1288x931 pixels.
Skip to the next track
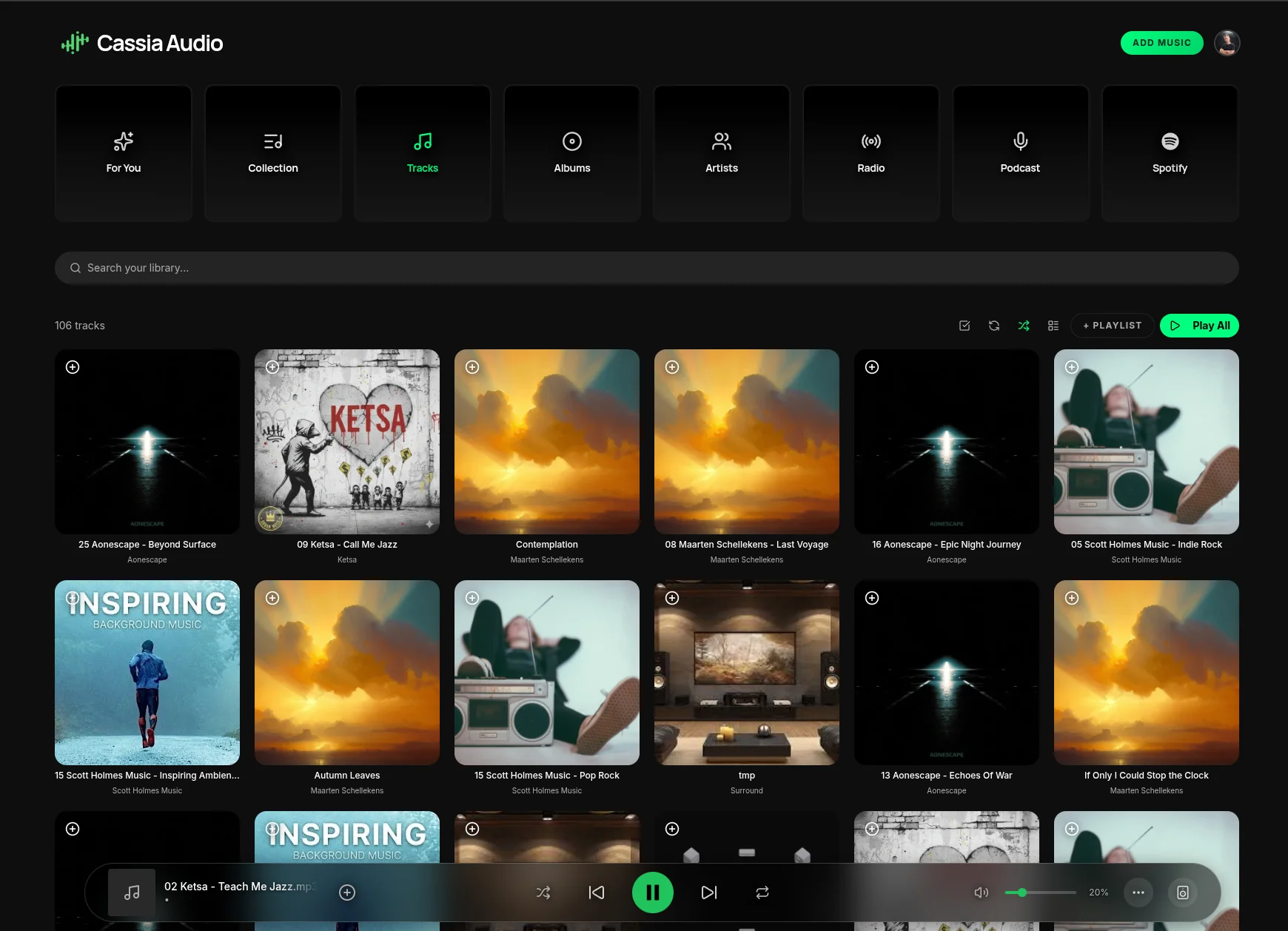coord(708,893)
